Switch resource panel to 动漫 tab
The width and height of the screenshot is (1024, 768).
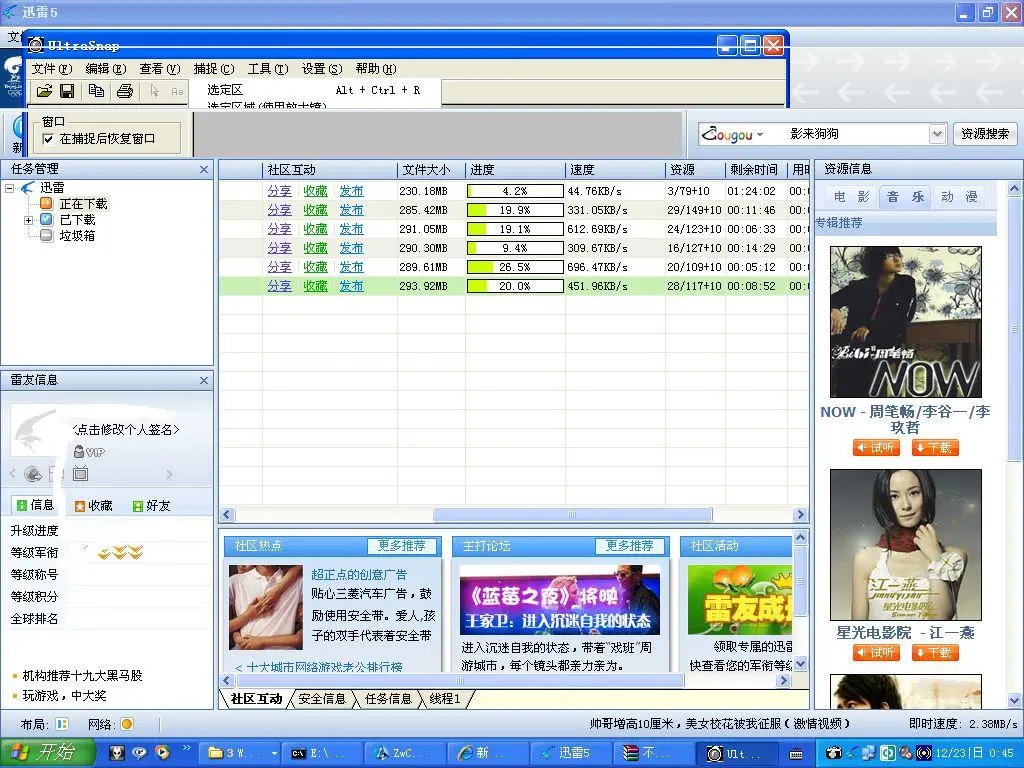click(959, 197)
